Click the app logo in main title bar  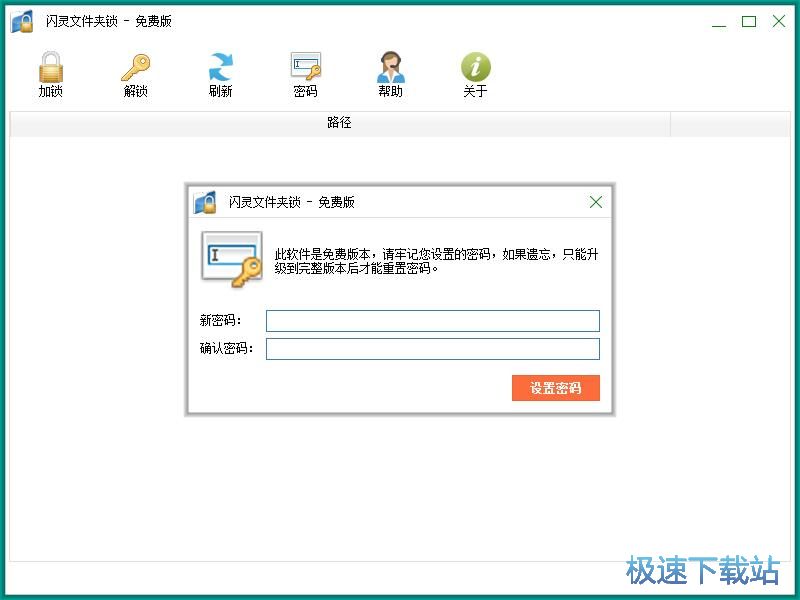click(x=22, y=21)
